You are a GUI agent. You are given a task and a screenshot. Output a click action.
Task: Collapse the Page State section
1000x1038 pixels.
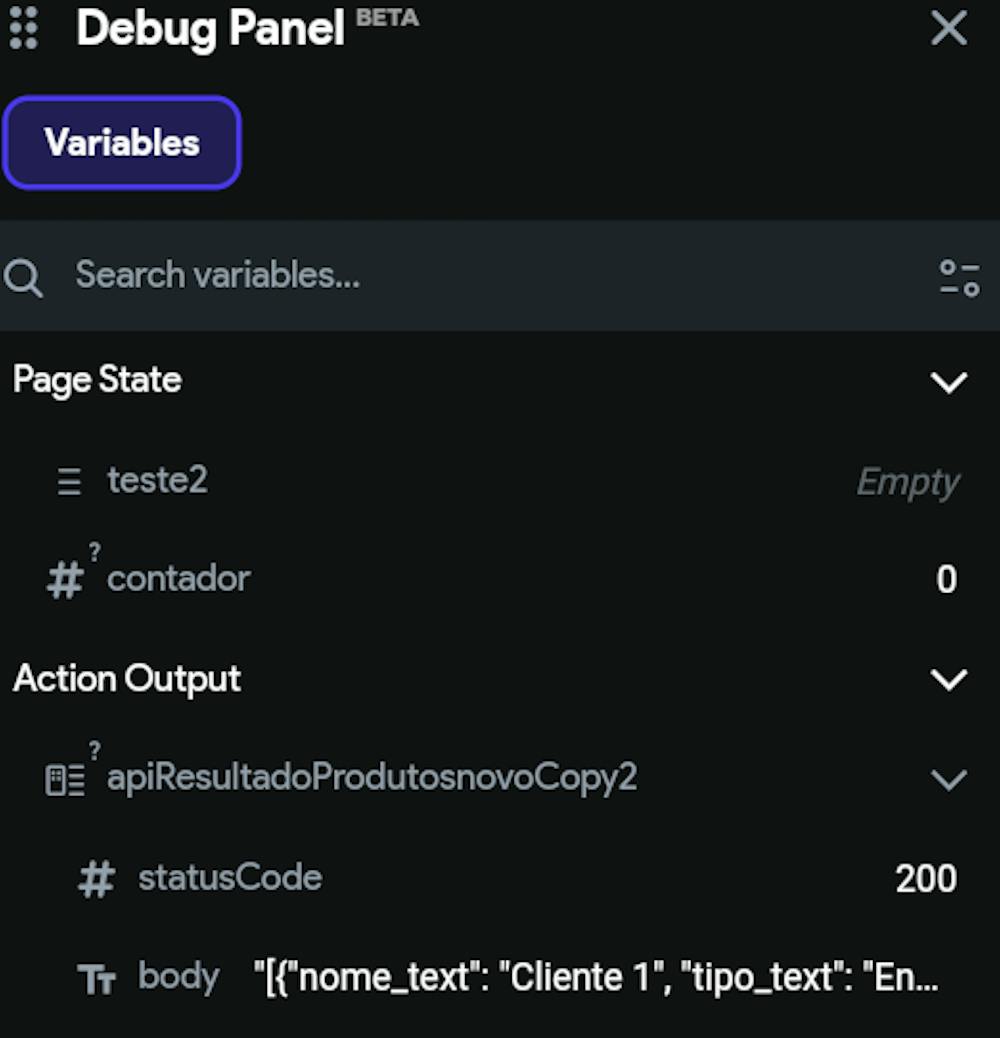pyautogui.click(x=948, y=382)
